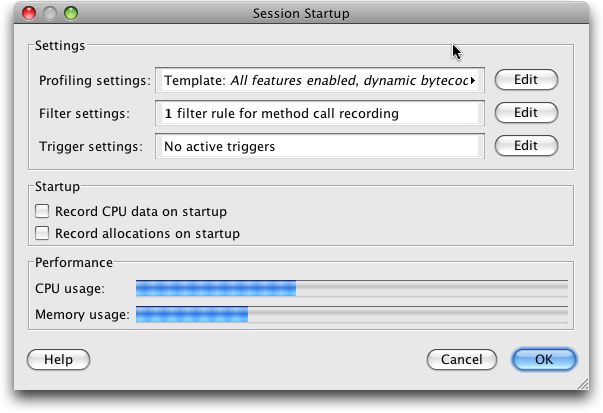Screen dimensions: 603x413
Task: Open Help for session startup
Action: (58, 359)
